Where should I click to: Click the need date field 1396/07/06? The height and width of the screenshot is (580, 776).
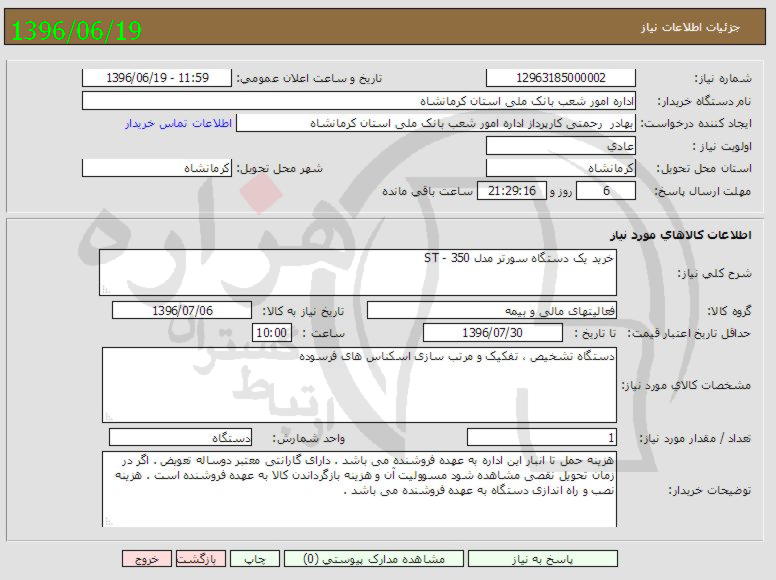[182, 310]
